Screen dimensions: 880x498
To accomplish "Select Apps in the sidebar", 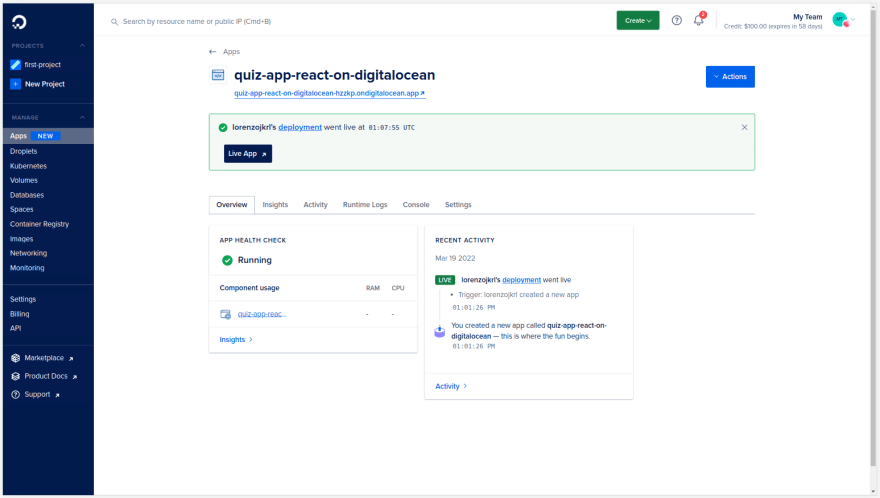I will point(48,136).
